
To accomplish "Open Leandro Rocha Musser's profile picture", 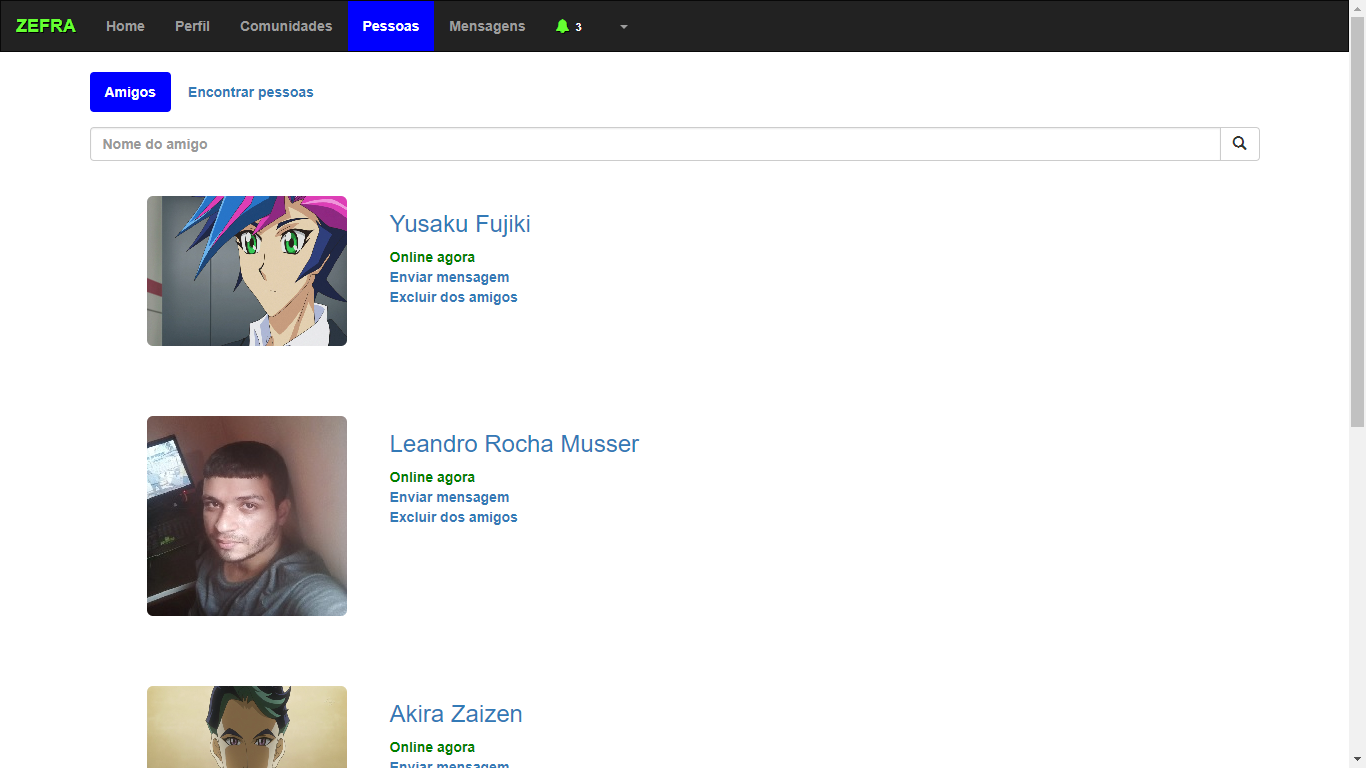I will 246,515.
